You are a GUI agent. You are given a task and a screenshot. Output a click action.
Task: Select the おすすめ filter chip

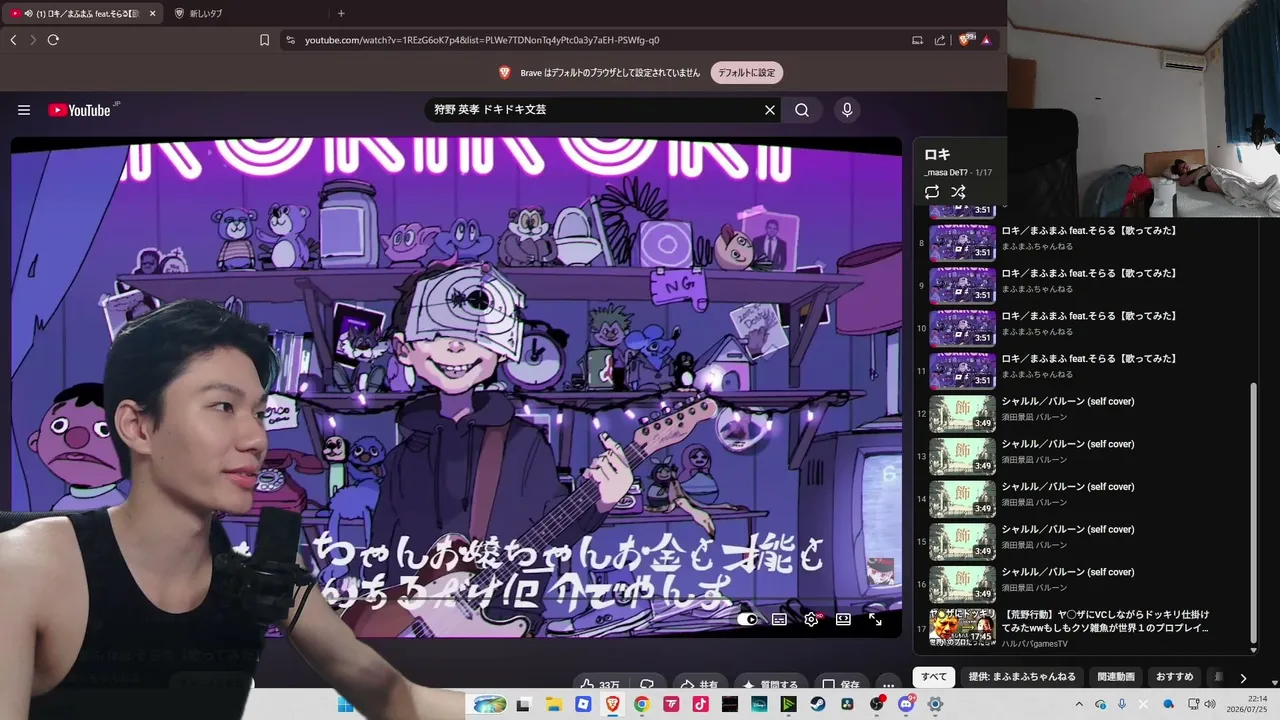pos(1175,677)
